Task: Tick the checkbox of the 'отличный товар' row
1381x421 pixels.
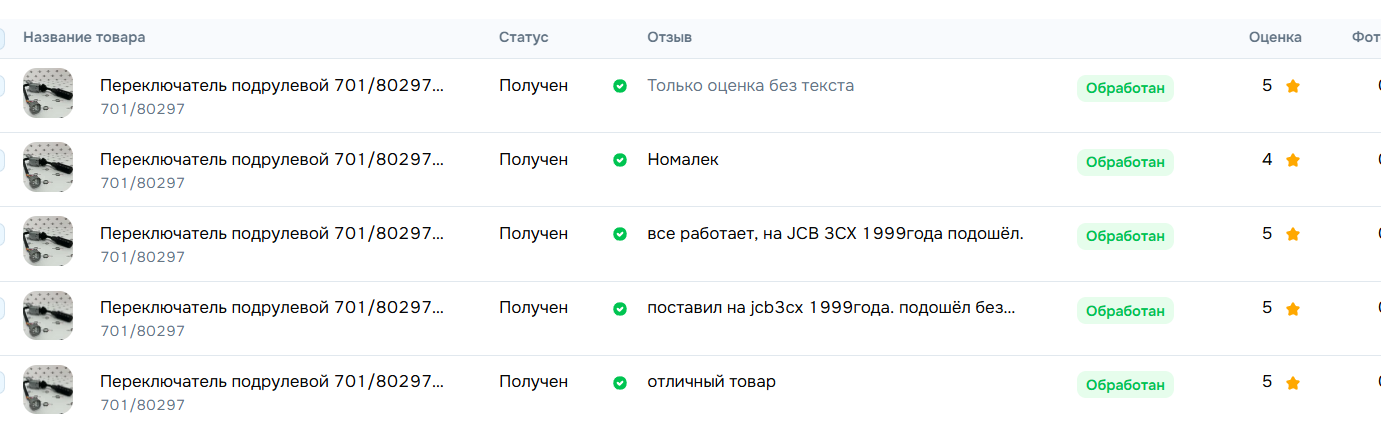Action: [x=1, y=382]
